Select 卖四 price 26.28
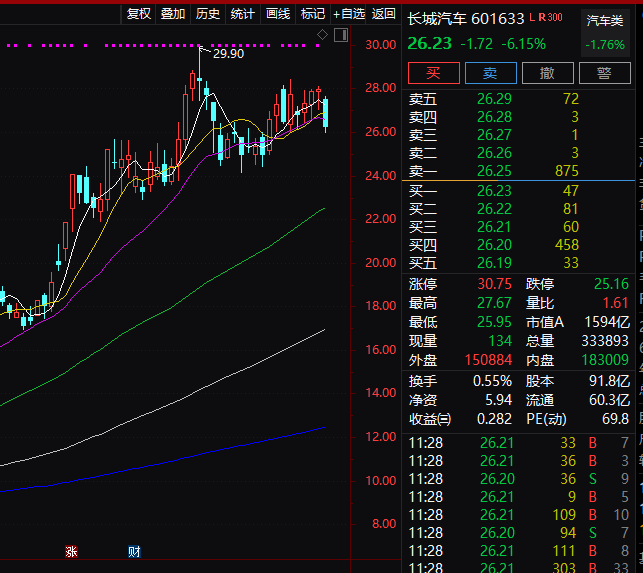This screenshot has height=573, width=643. (494, 117)
